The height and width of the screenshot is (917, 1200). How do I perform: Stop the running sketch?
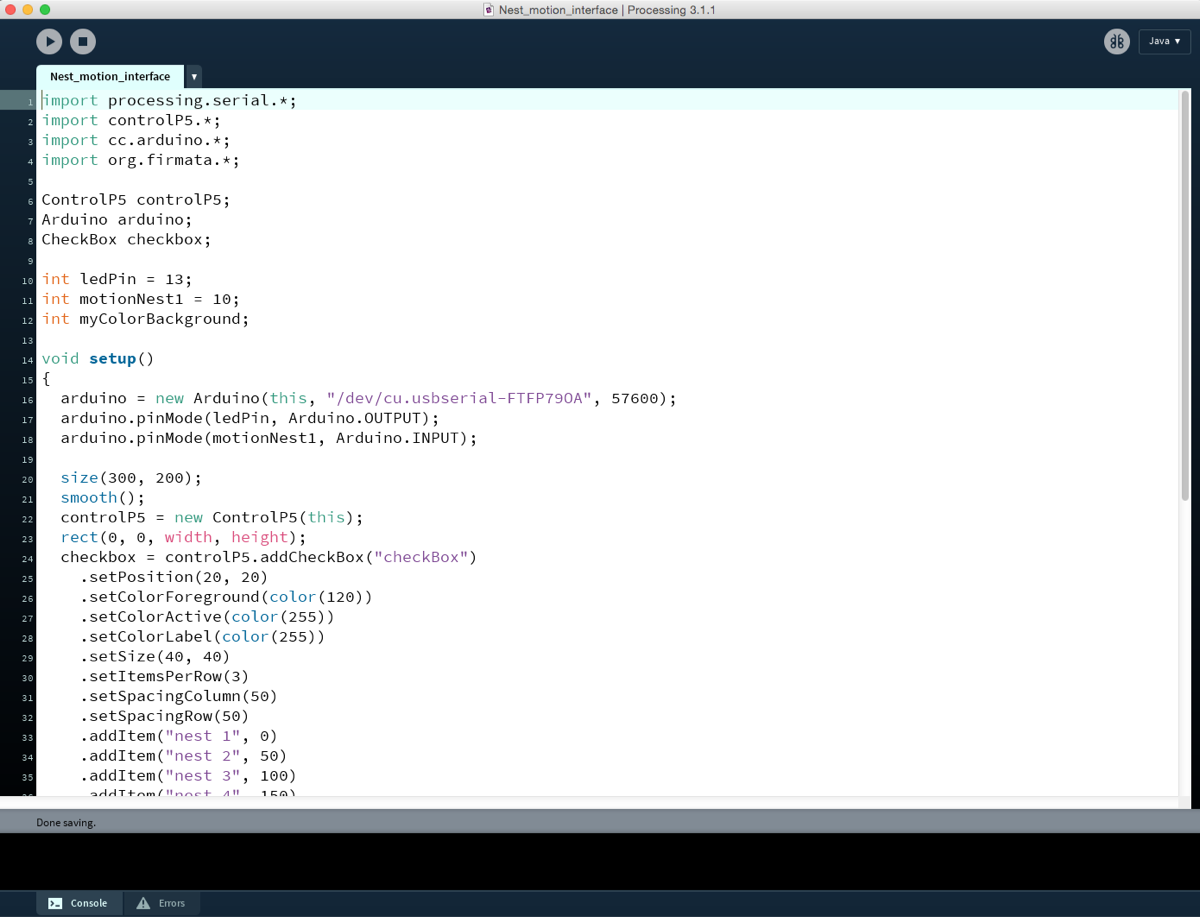click(83, 41)
